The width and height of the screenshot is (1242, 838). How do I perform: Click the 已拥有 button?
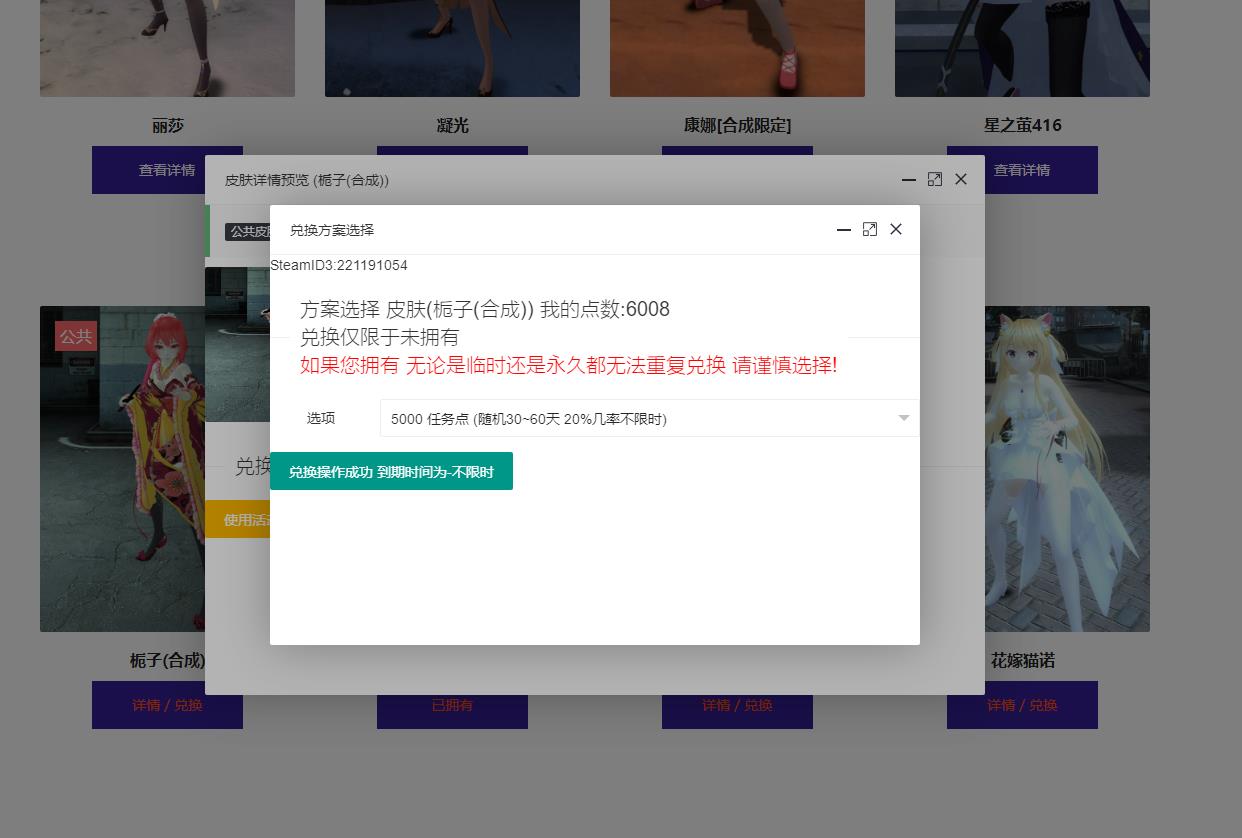(x=452, y=705)
